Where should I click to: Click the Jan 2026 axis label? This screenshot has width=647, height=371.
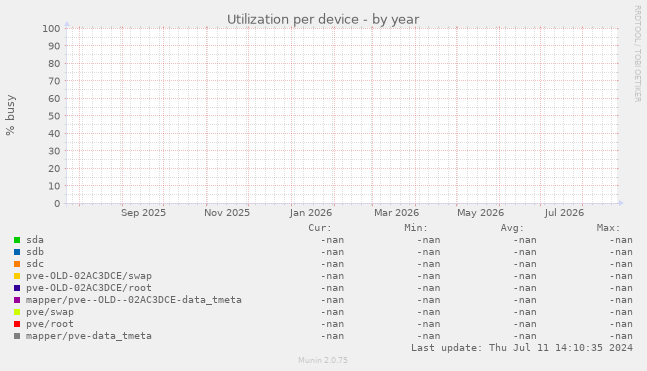pos(311,213)
